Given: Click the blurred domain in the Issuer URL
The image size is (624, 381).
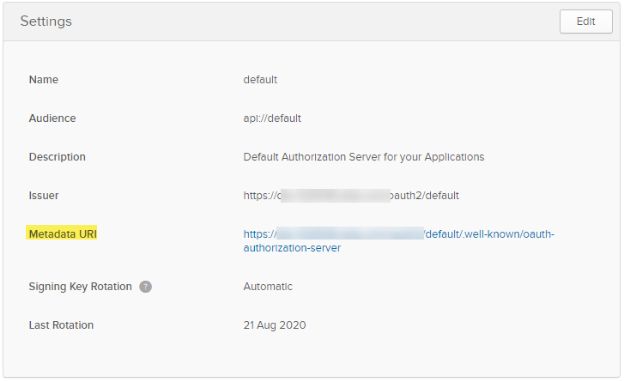Looking at the screenshot, I should [x=335, y=195].
